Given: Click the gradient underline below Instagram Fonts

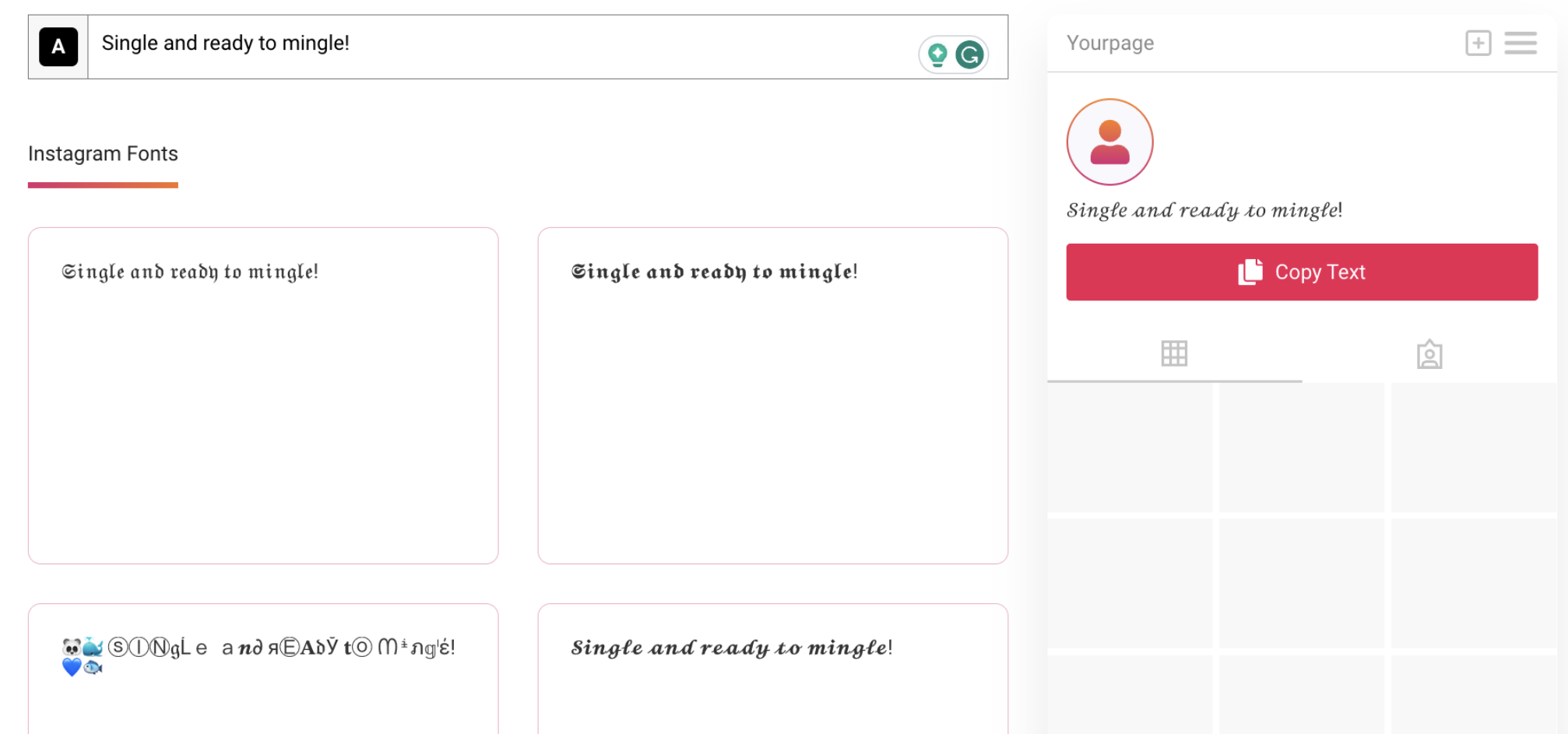Looking at the screenshot, I should pos(103,185).
